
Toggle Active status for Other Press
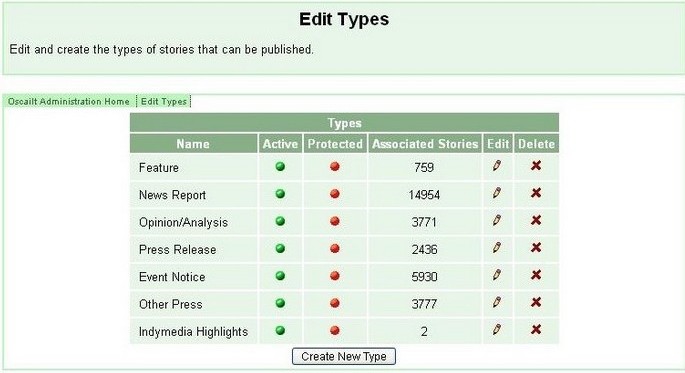[x=280, y=303]
